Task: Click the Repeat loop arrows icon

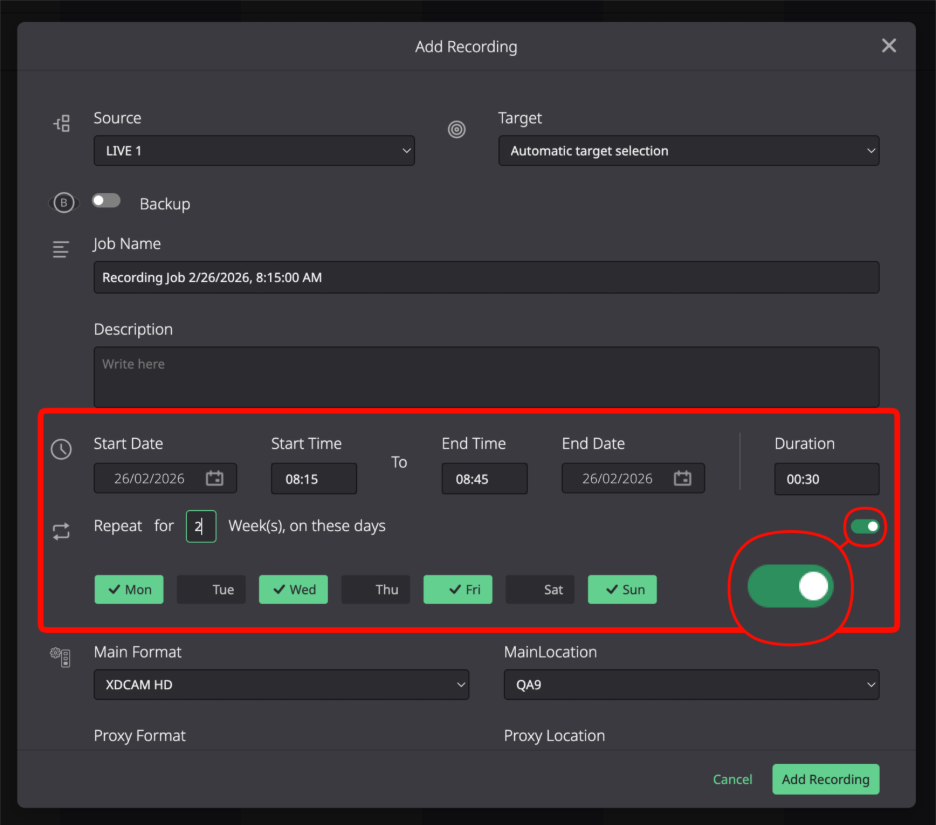Action: tap(61, 531)
